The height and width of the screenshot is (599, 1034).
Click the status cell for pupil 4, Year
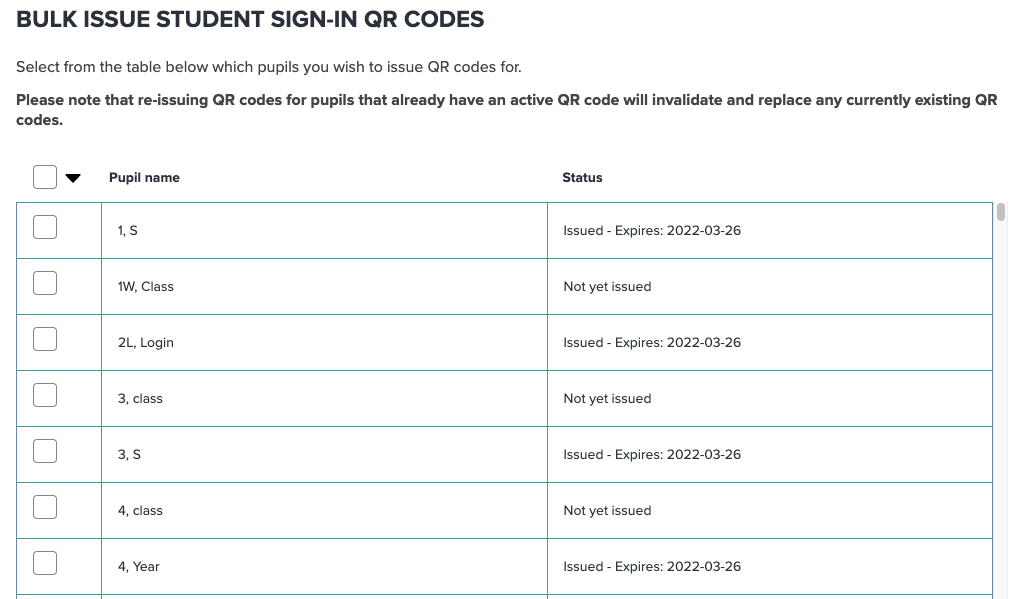point(652,566)
